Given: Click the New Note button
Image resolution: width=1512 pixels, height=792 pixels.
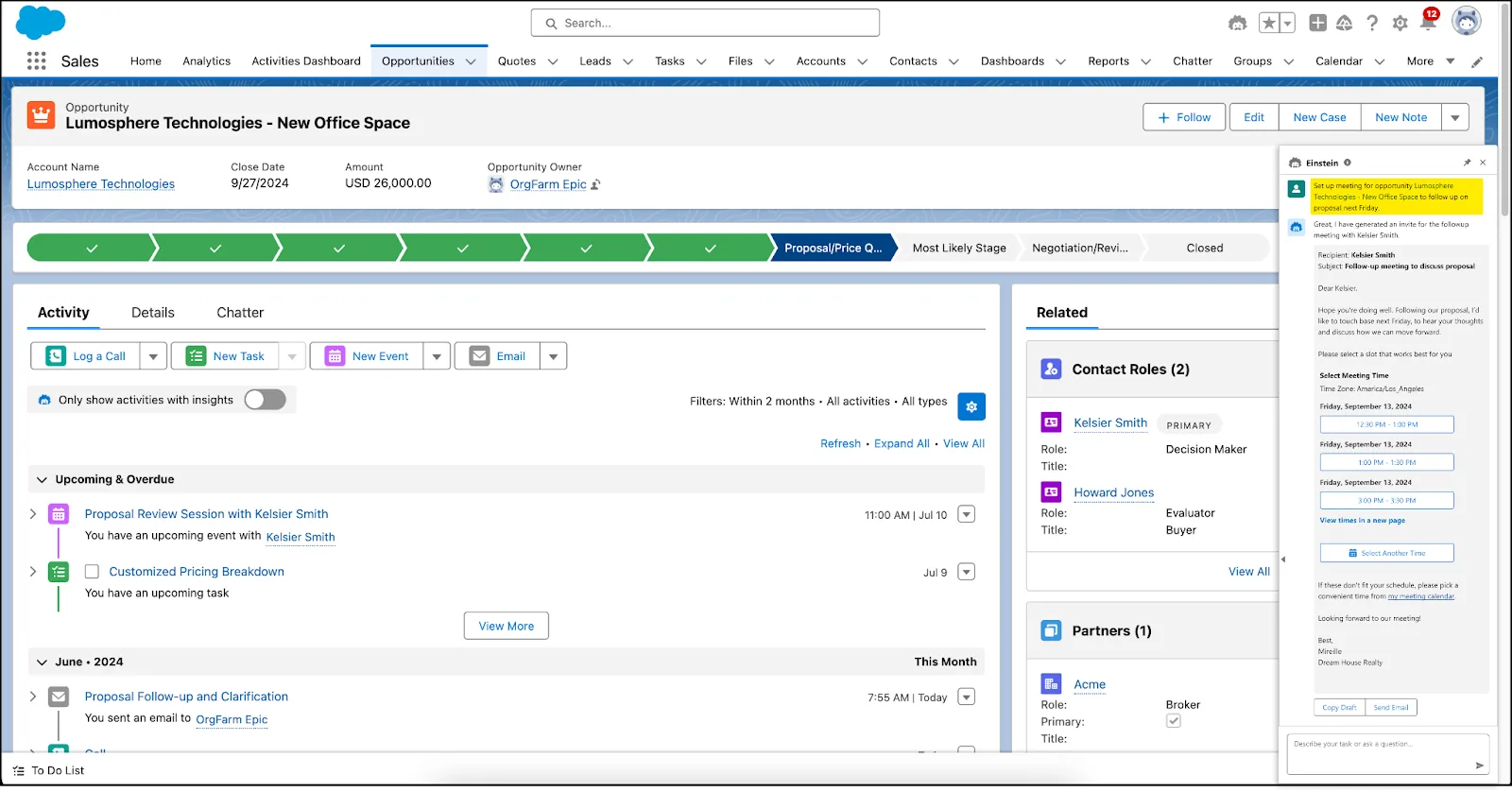Looking at the screenshot, I should click(1400, 117).
